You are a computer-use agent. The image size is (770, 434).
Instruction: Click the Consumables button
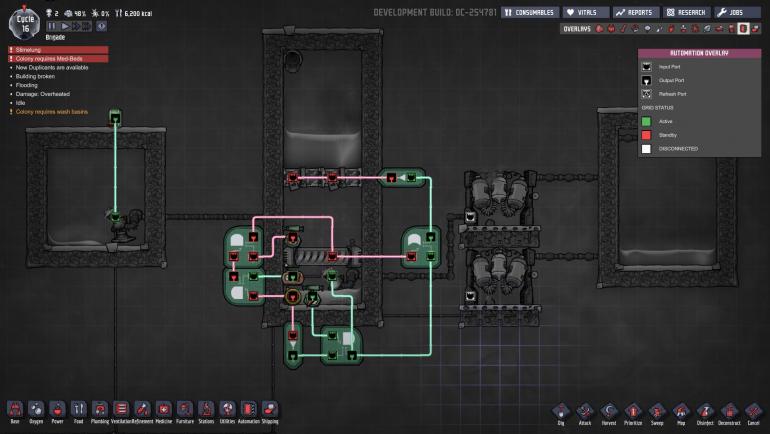coord(530,12)
